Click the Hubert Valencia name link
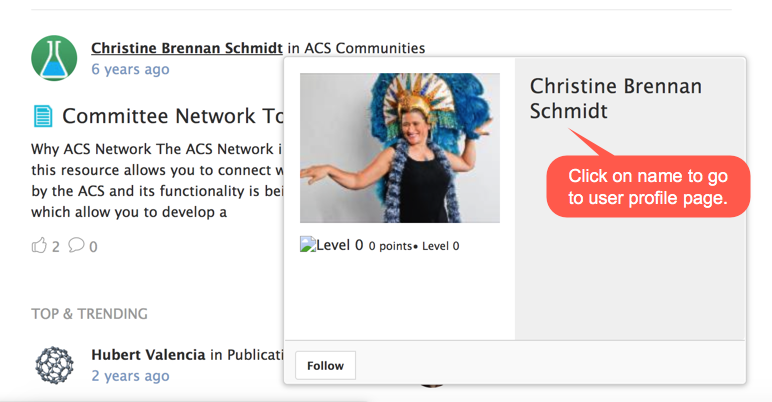 (148, 354)
